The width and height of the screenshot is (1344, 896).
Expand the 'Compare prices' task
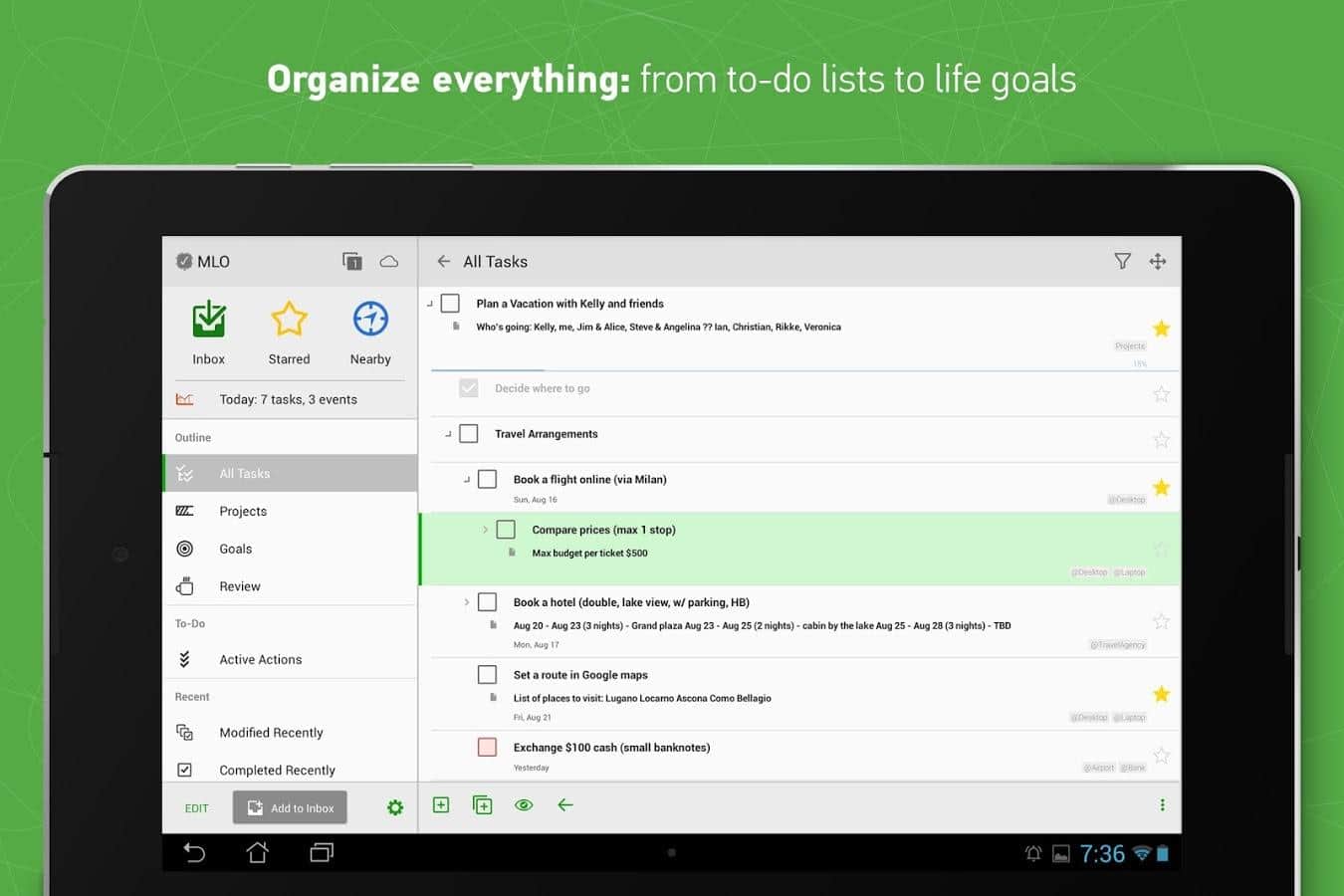point(485,530)
